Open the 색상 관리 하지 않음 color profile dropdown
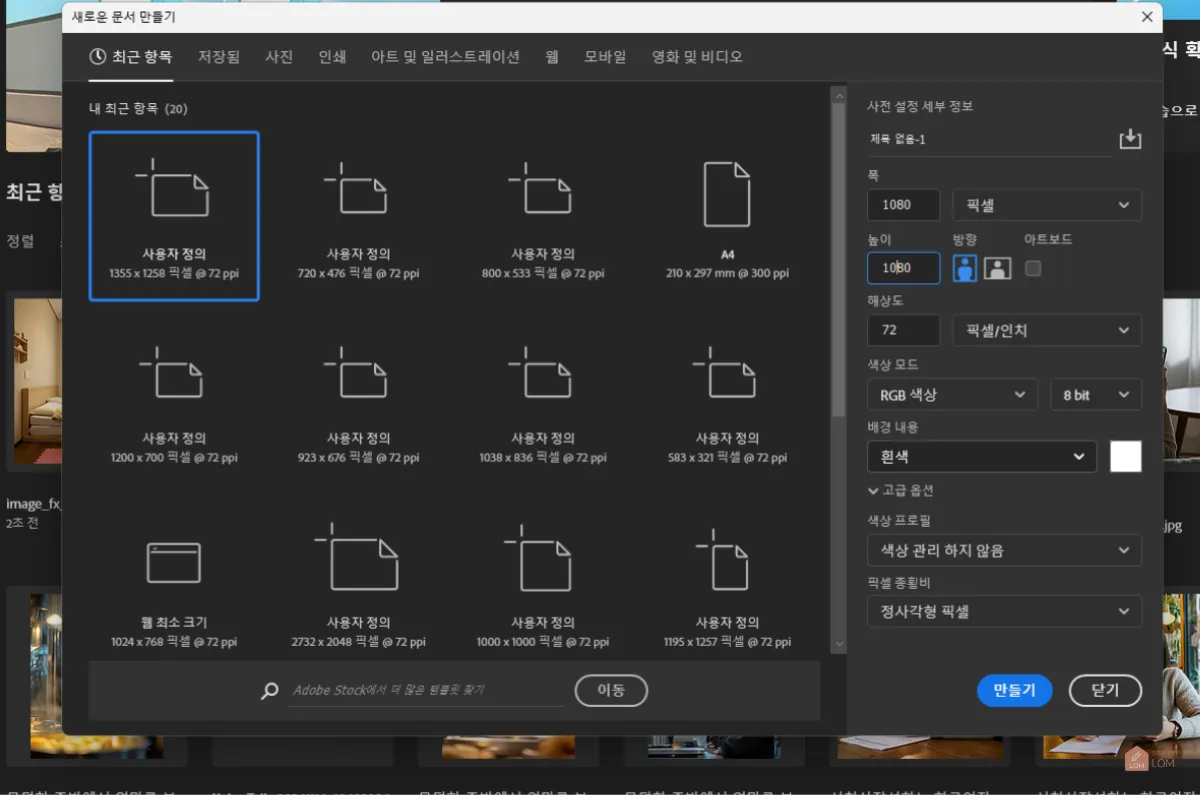This screenshot has width=1200, height=795. [1004, 550]
